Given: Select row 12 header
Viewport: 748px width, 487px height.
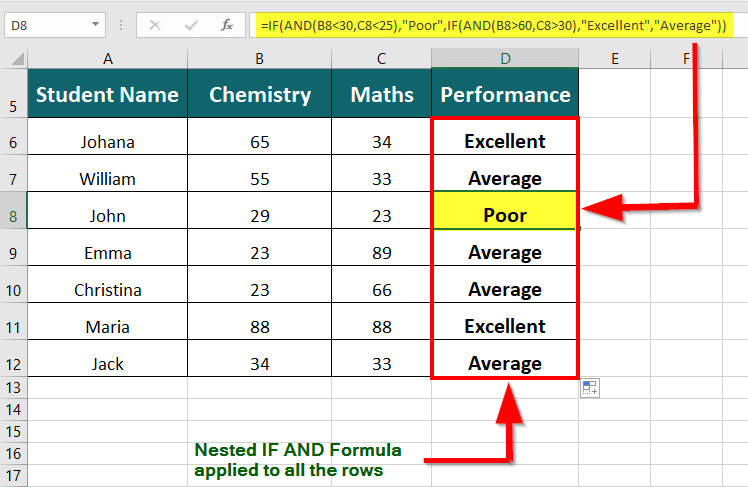Looking at the screenshot, I should 13,359.
